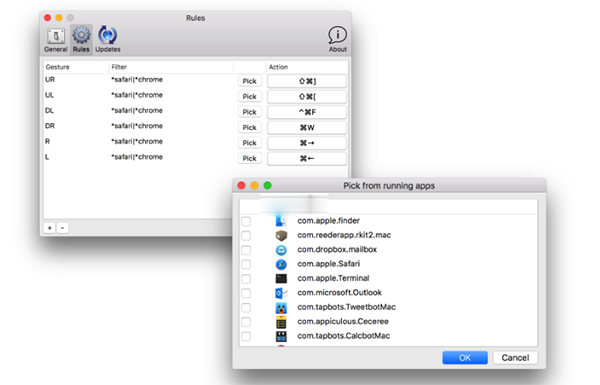Click the Ceceree app icon

[x=281, y=322]
